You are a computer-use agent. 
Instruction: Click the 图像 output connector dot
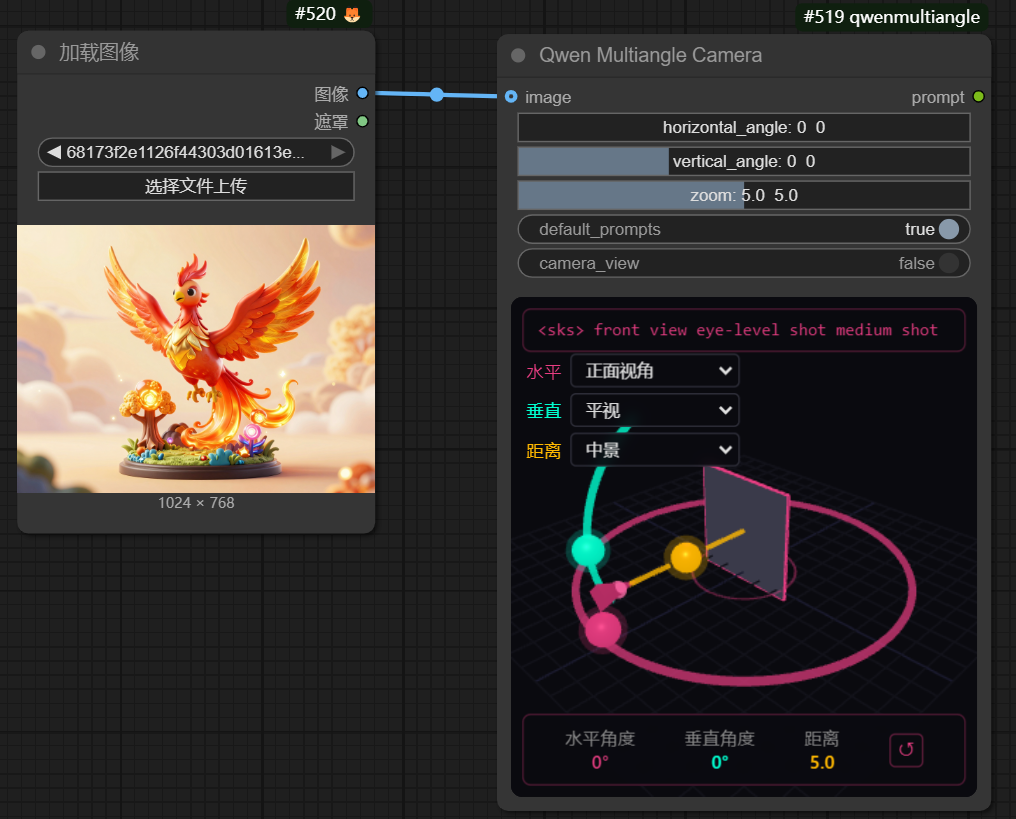tap(362, 93)
